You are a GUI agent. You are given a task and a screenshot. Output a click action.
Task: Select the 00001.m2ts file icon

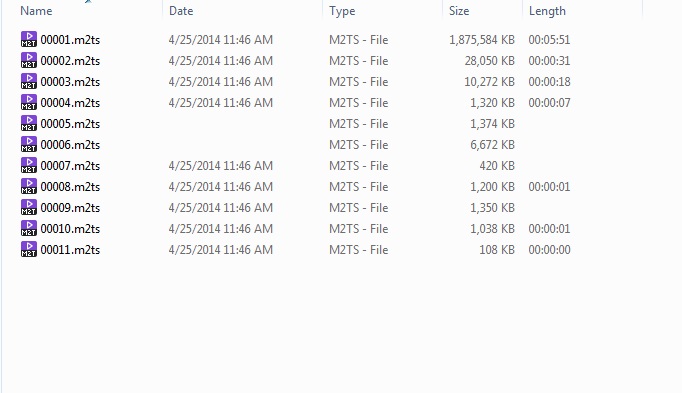coord(29,39)
